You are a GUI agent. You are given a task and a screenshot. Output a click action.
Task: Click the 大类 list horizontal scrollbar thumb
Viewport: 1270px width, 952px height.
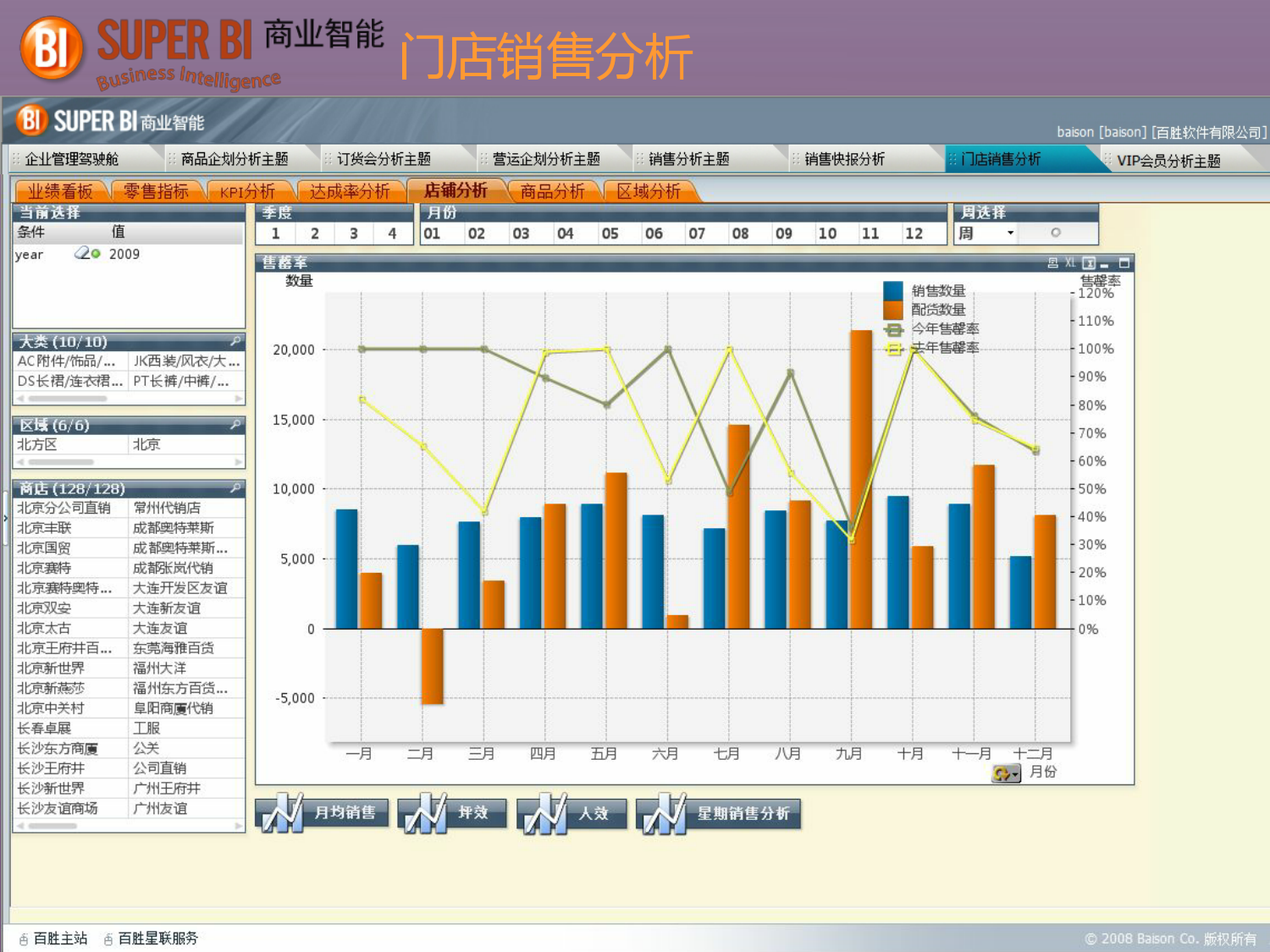point(68,398)
